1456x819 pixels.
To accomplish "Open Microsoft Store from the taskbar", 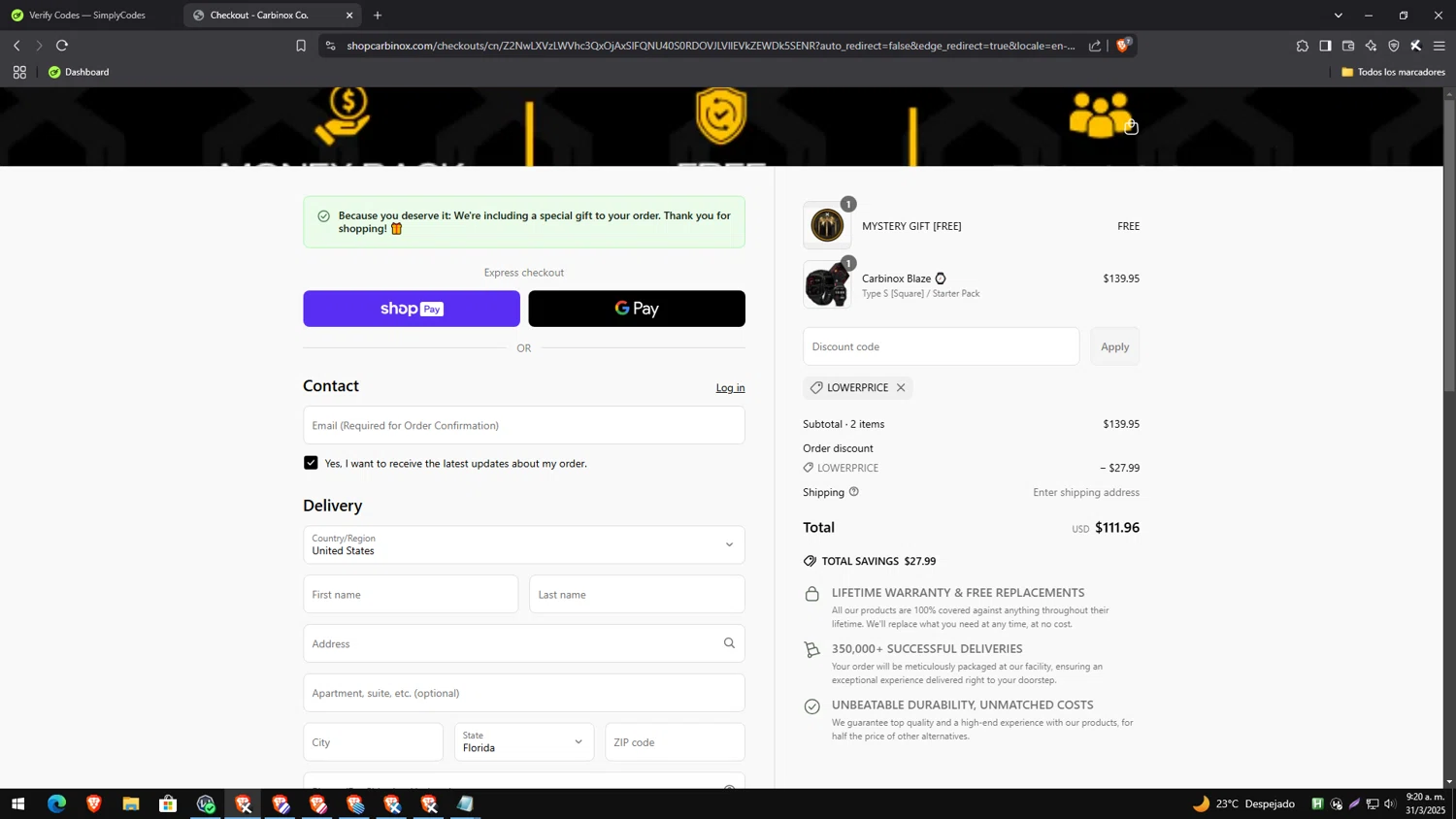I will click(168, 803).
